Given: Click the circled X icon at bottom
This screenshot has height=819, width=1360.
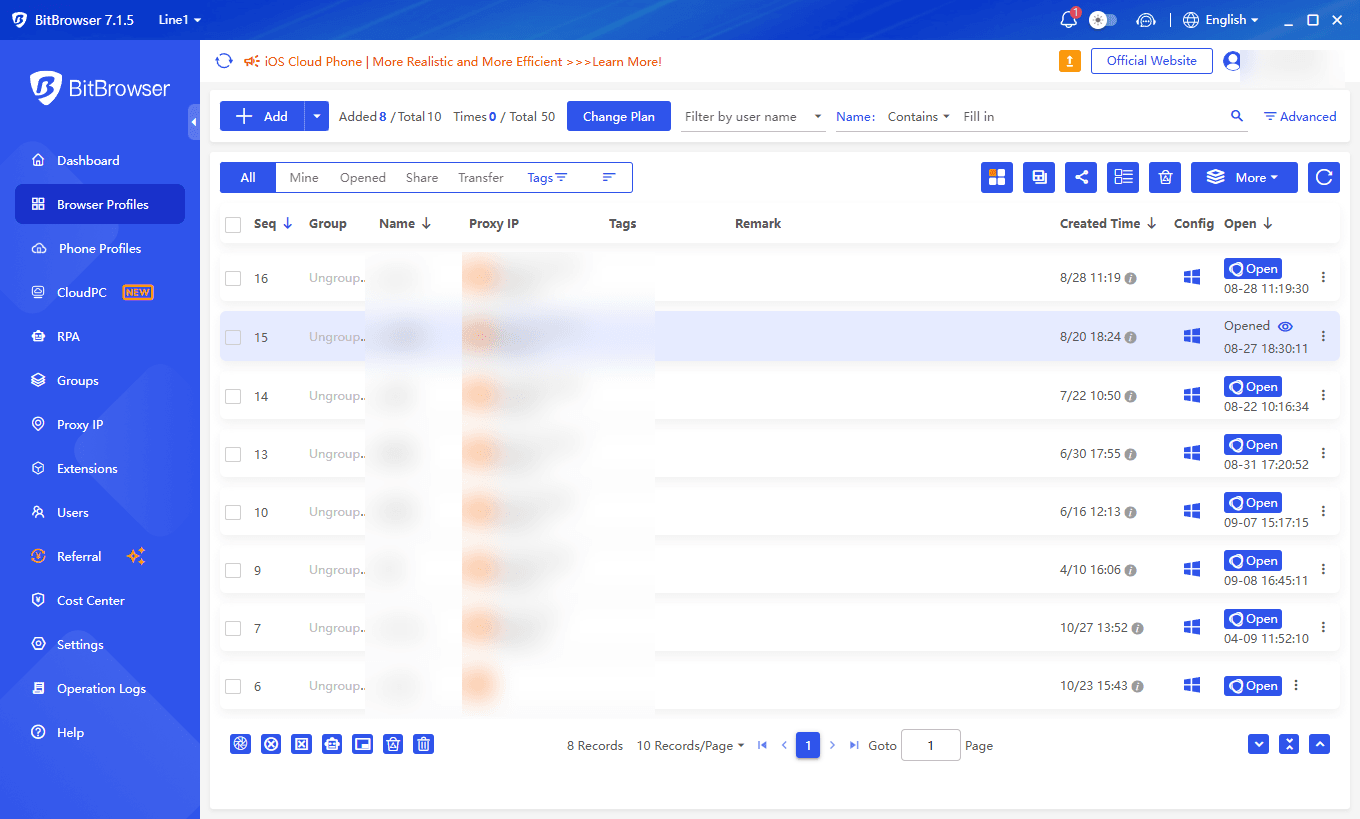Looking at the screenshot, I should (271, 744).
